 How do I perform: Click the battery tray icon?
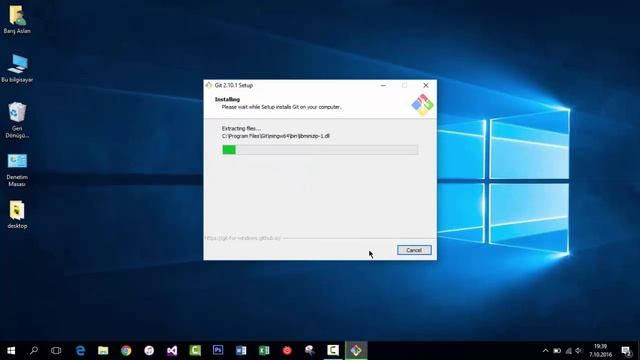coord(557,351)
